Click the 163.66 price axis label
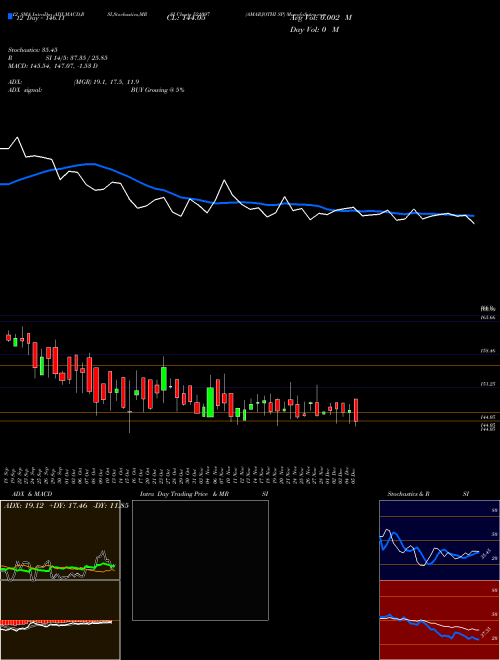Screen dimensions: 500x660 click(x=487, y=317)
